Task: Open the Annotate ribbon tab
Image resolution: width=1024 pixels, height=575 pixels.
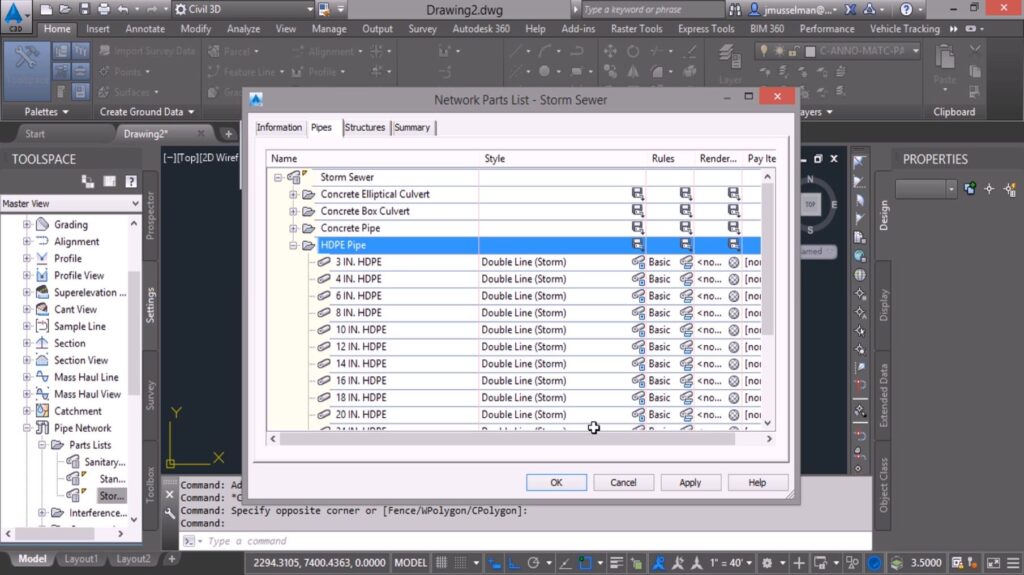Action: (x=145, y=29)
